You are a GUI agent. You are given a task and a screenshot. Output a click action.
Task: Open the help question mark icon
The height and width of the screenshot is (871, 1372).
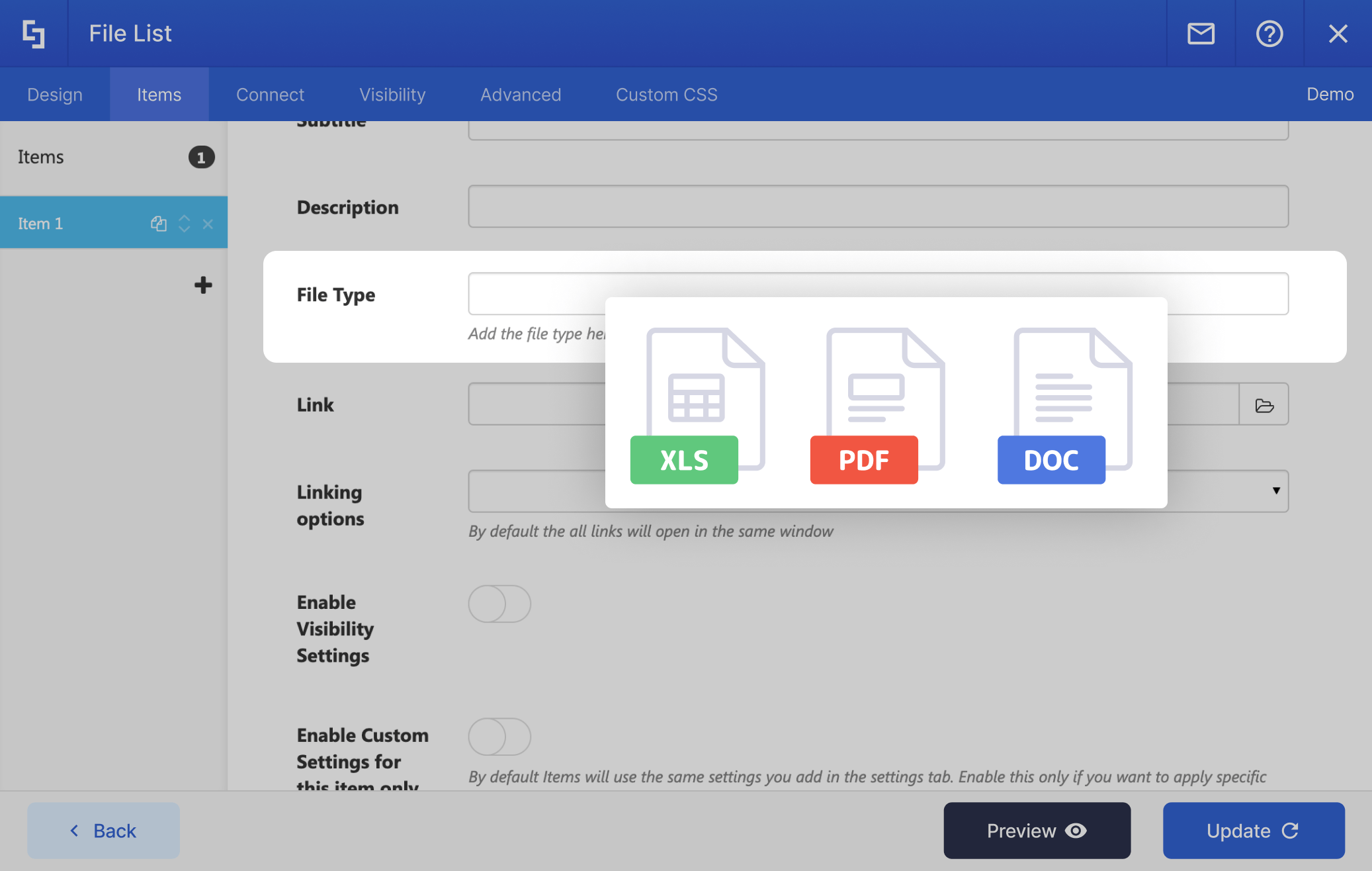(1269, 33)
